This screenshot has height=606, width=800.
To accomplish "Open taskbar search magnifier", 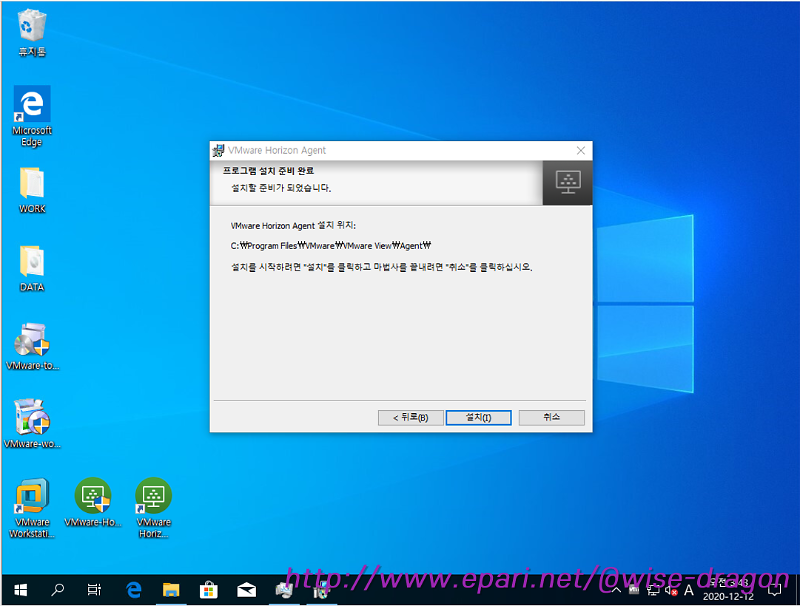I will [x=58, y=590].
